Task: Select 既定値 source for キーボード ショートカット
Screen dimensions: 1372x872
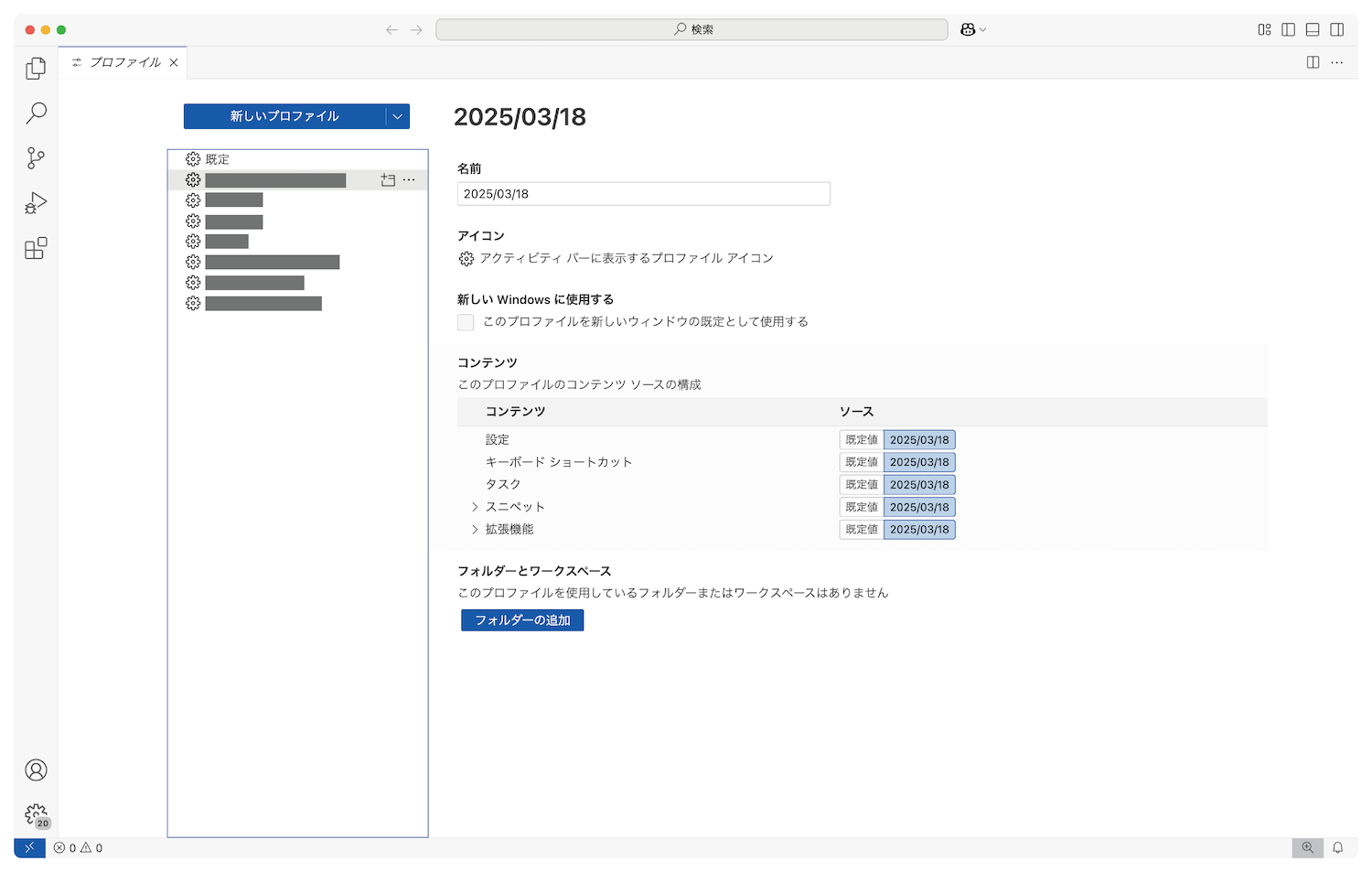Action: tap(861, 462)
